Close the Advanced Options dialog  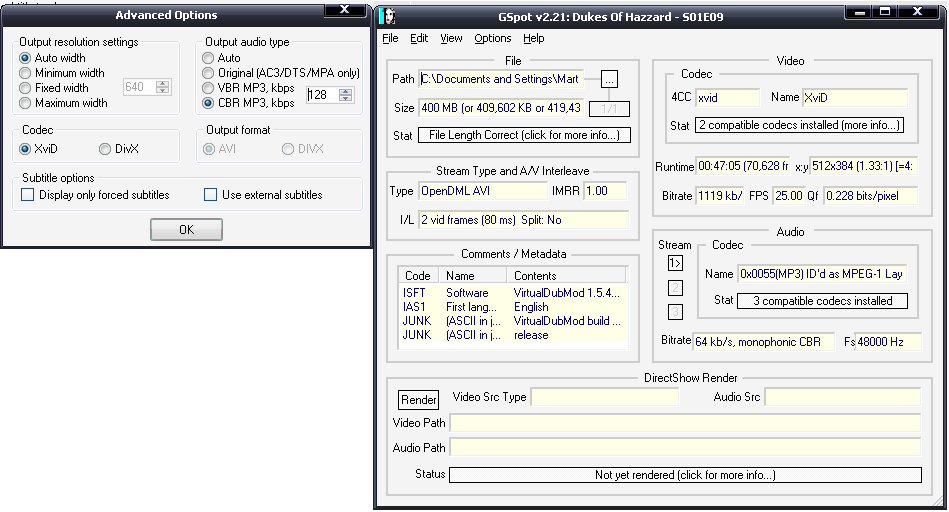pos(345,9)
